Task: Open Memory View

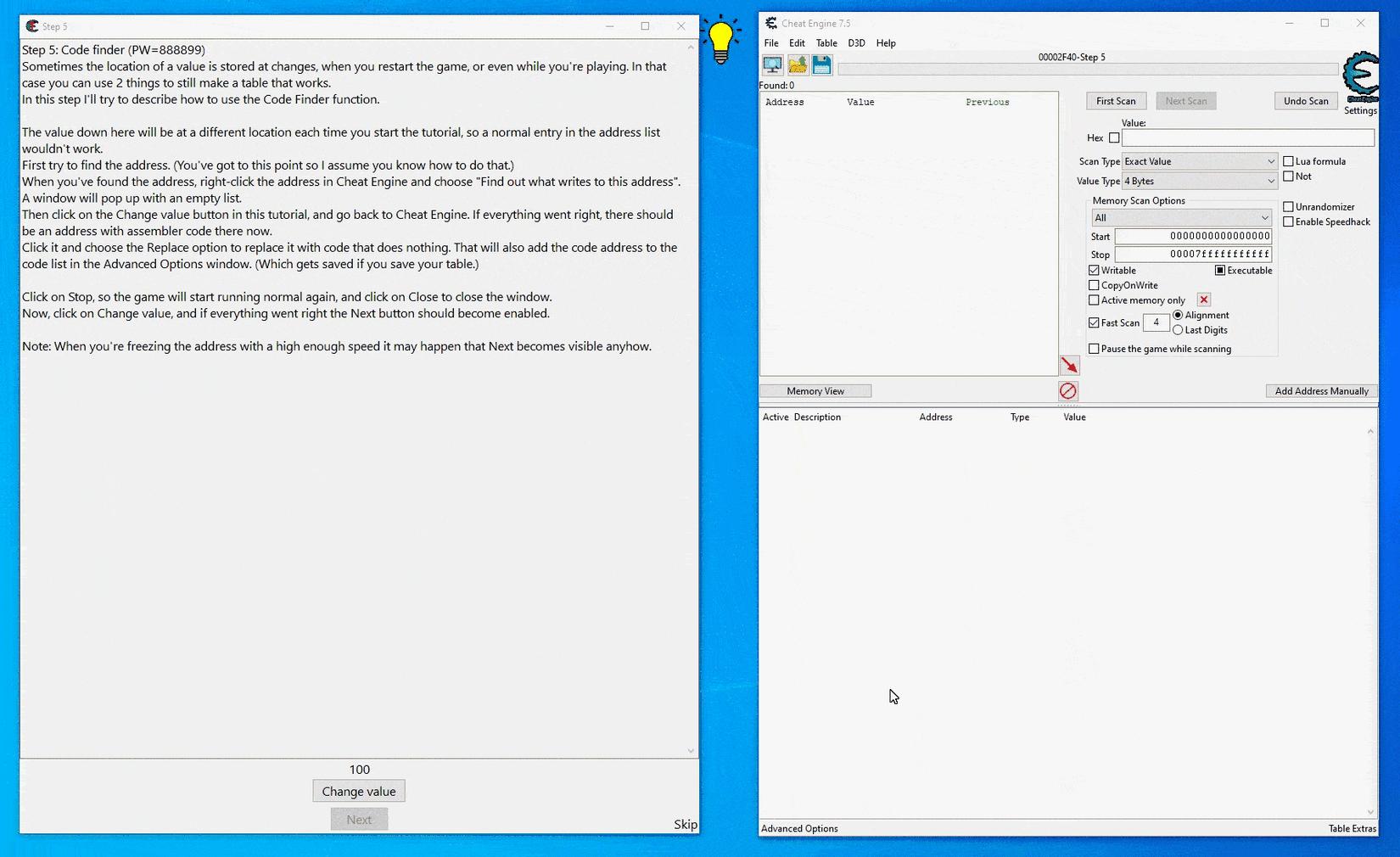Action: (815, 391)
